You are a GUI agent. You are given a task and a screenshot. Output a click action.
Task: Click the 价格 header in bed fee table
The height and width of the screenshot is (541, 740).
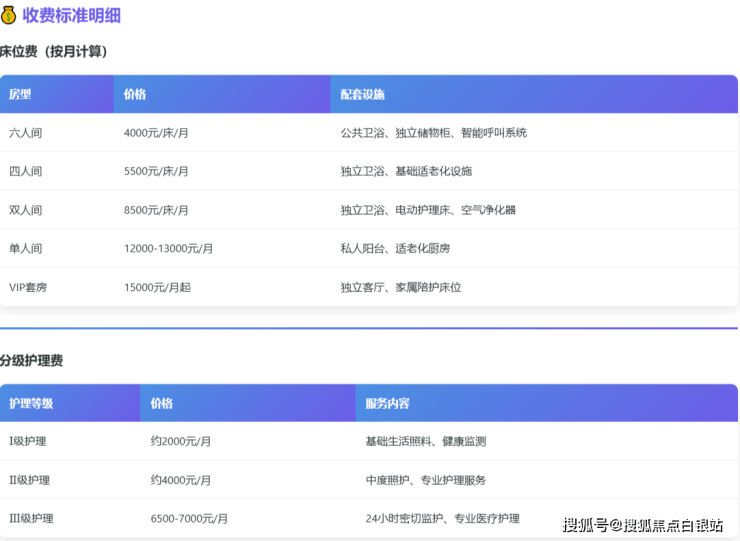(135, 94)
